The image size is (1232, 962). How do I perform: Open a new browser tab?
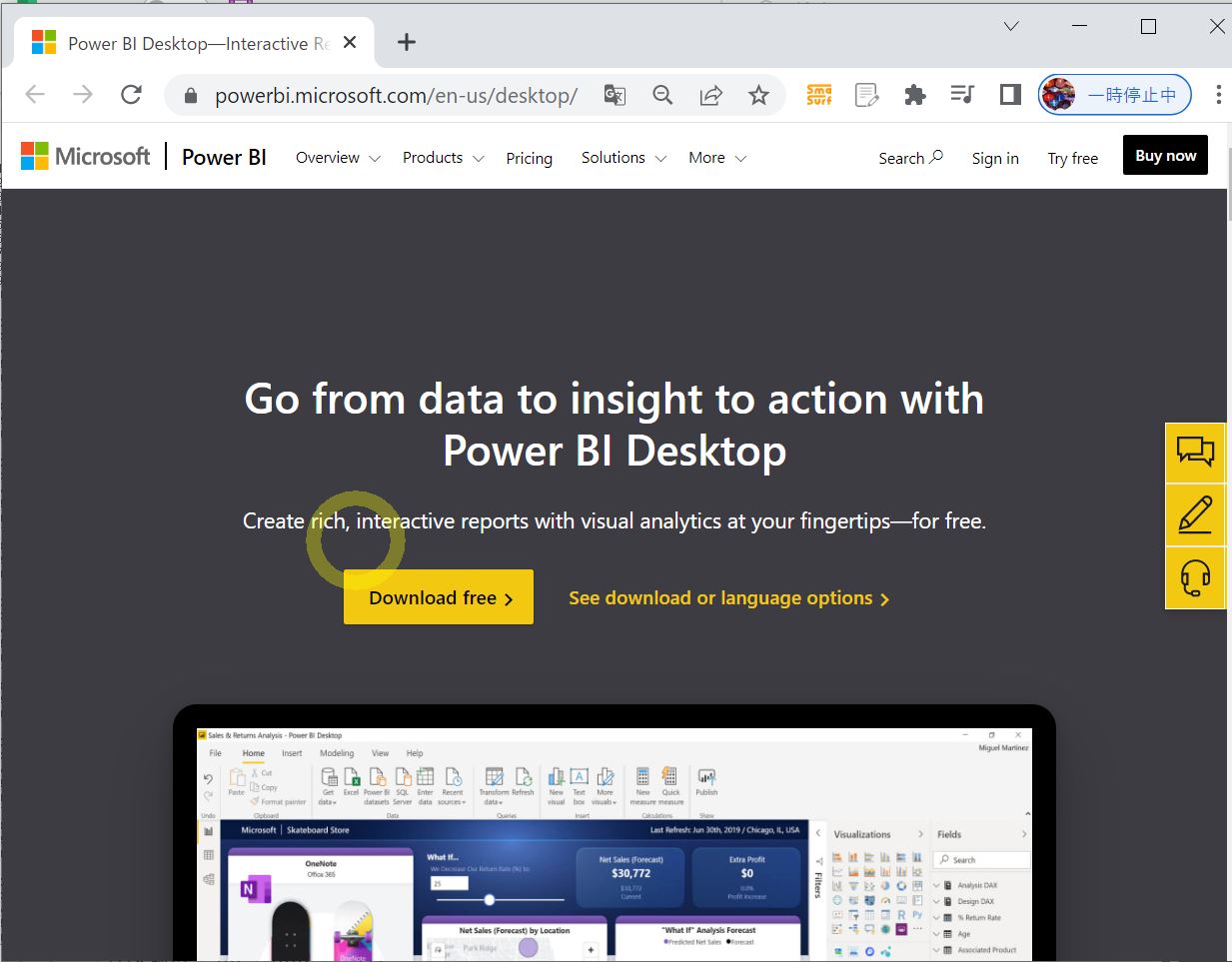tap(406, 42)
